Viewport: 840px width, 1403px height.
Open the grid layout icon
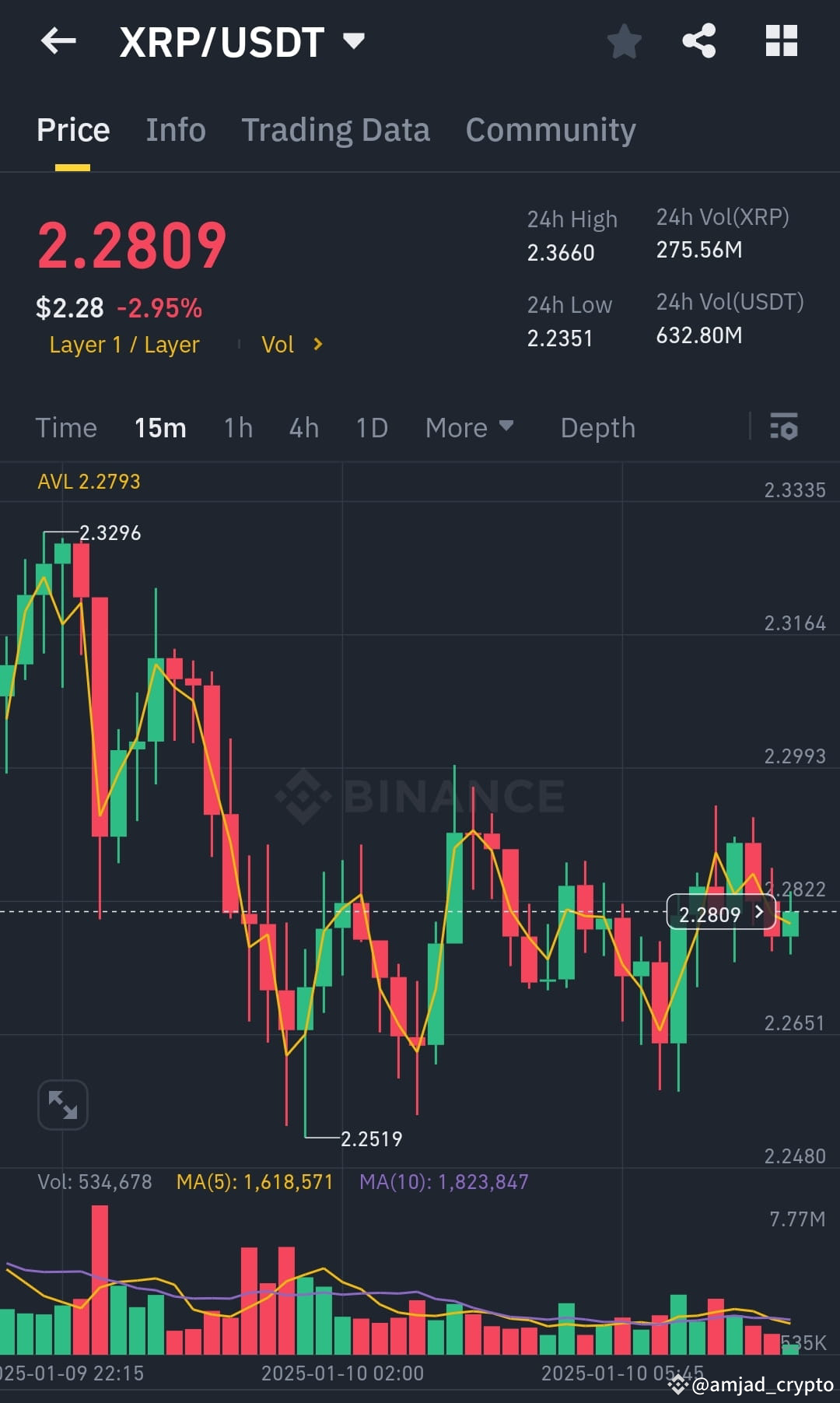pyautogui.click(x=781, y=40)
